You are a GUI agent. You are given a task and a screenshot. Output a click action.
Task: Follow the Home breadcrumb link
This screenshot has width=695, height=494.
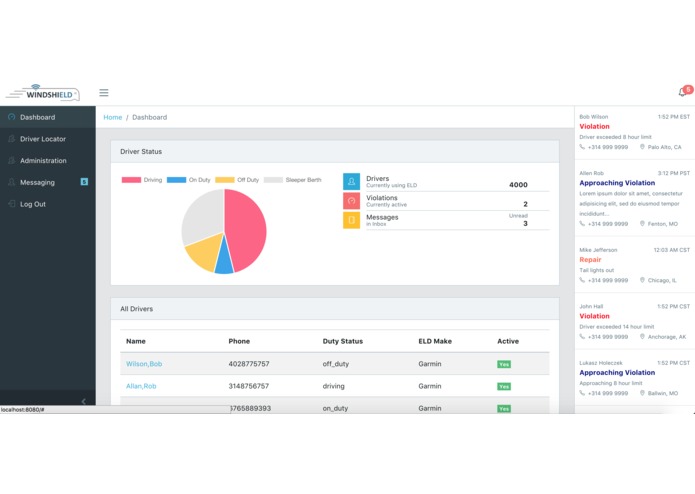tap(113, 117)
